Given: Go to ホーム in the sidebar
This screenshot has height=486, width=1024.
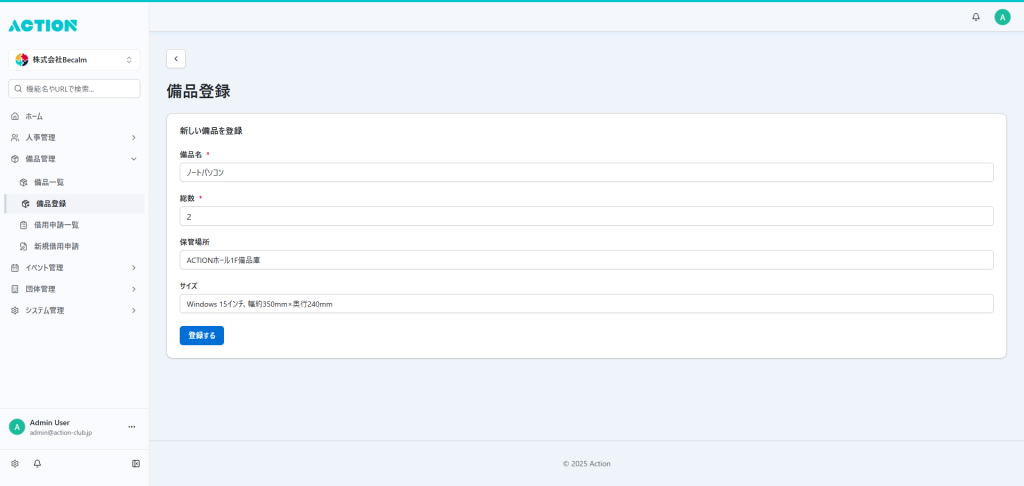Looking at the screenshot, I should tap(34, 117).
